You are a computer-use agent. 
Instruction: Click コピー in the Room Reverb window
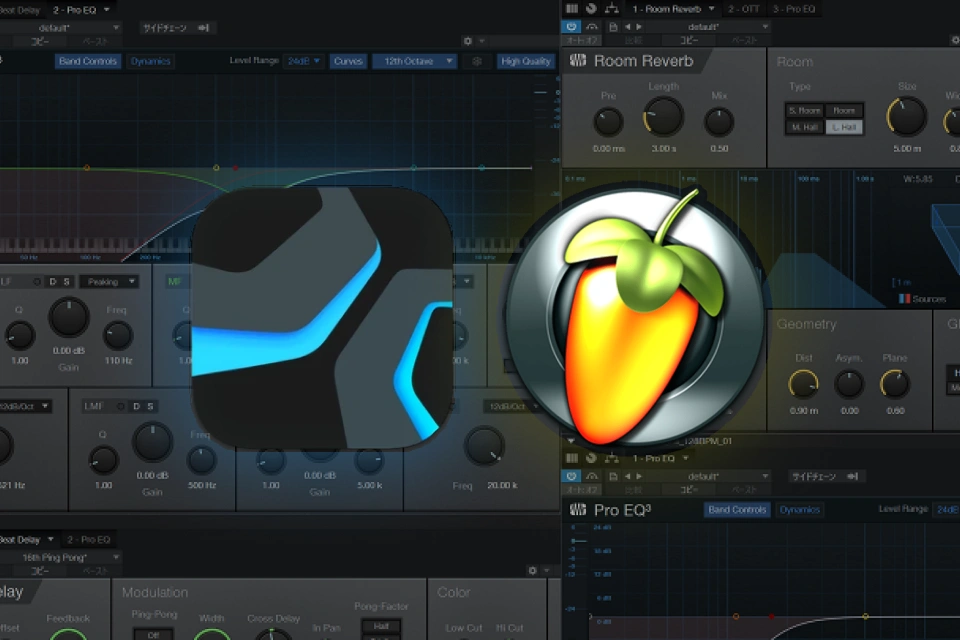689,40
